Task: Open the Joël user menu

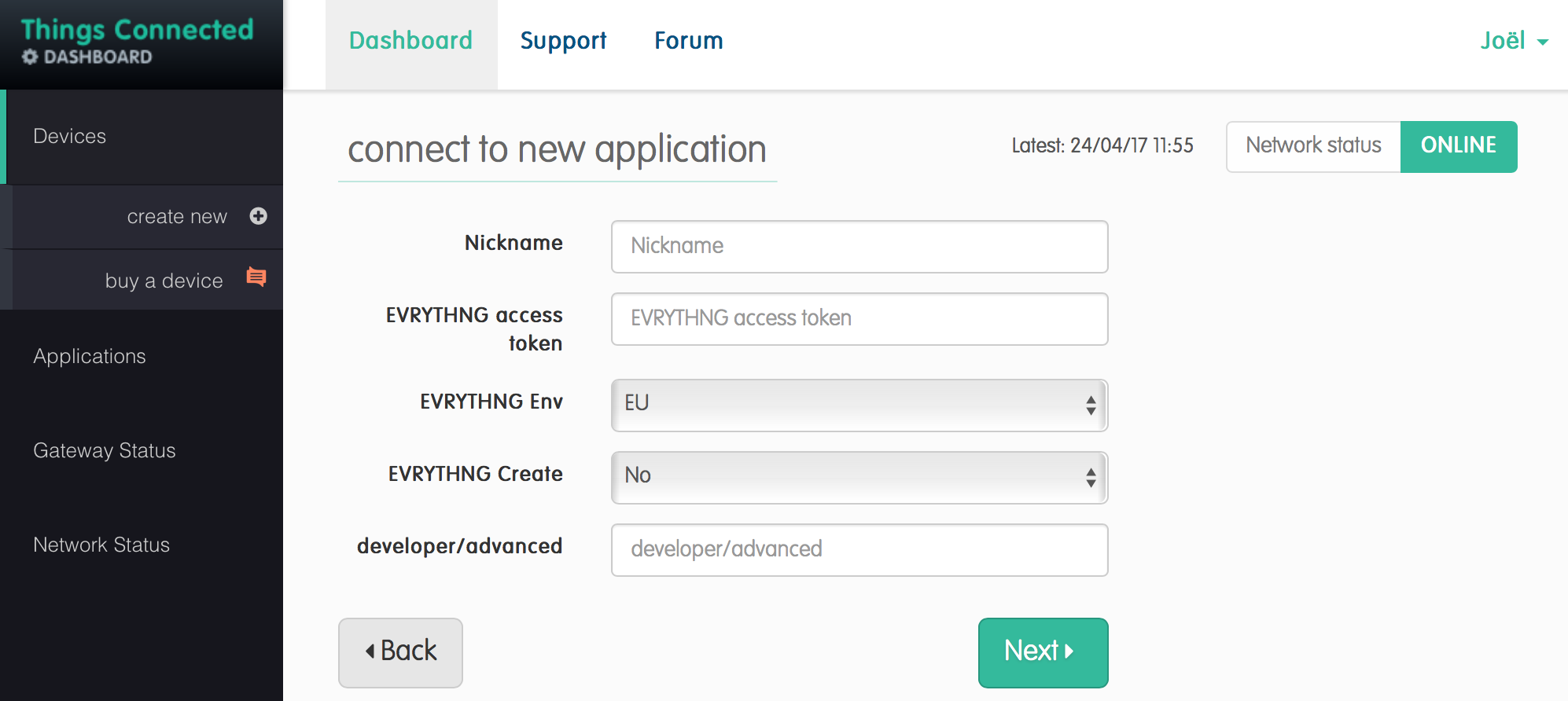Action: click(1514, 41)
